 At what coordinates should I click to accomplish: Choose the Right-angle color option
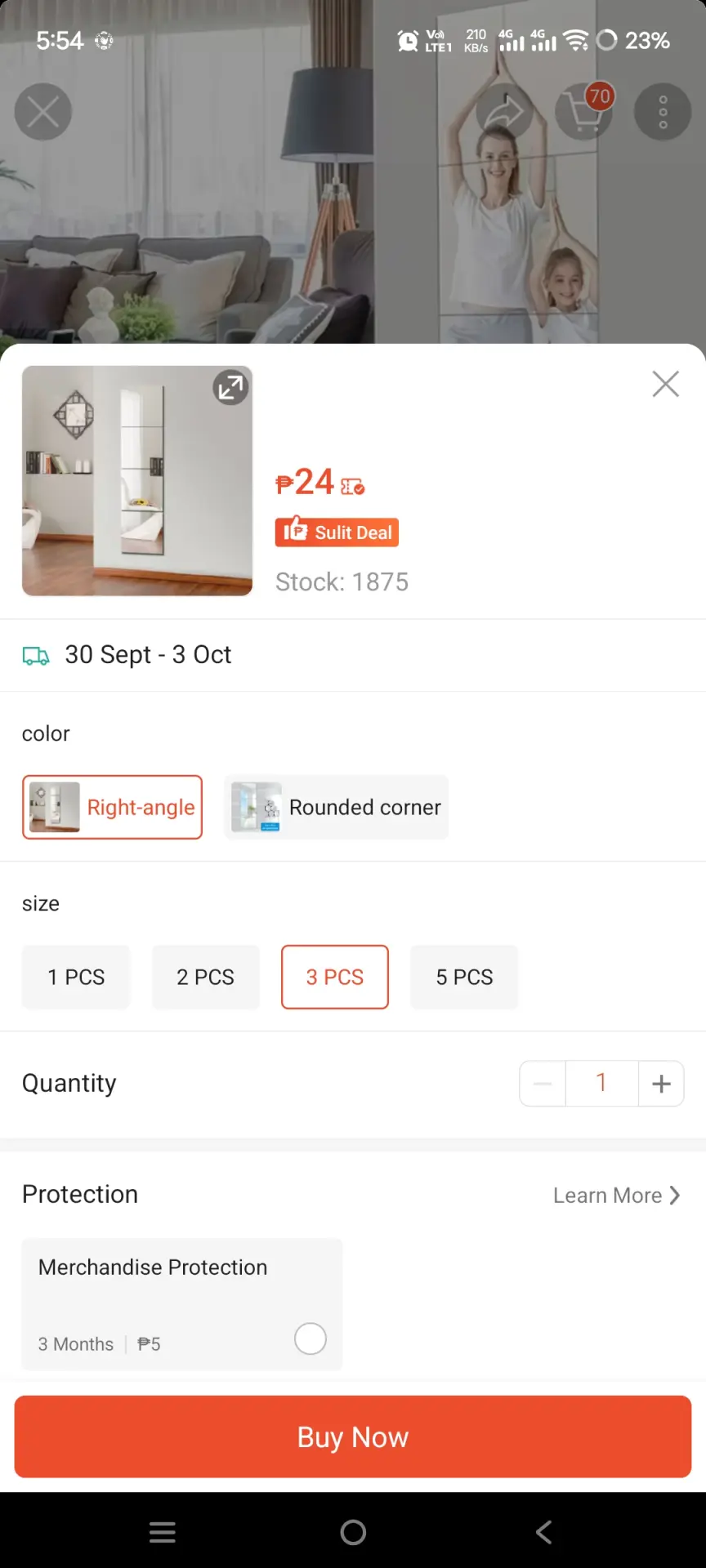tap(112, 807)
